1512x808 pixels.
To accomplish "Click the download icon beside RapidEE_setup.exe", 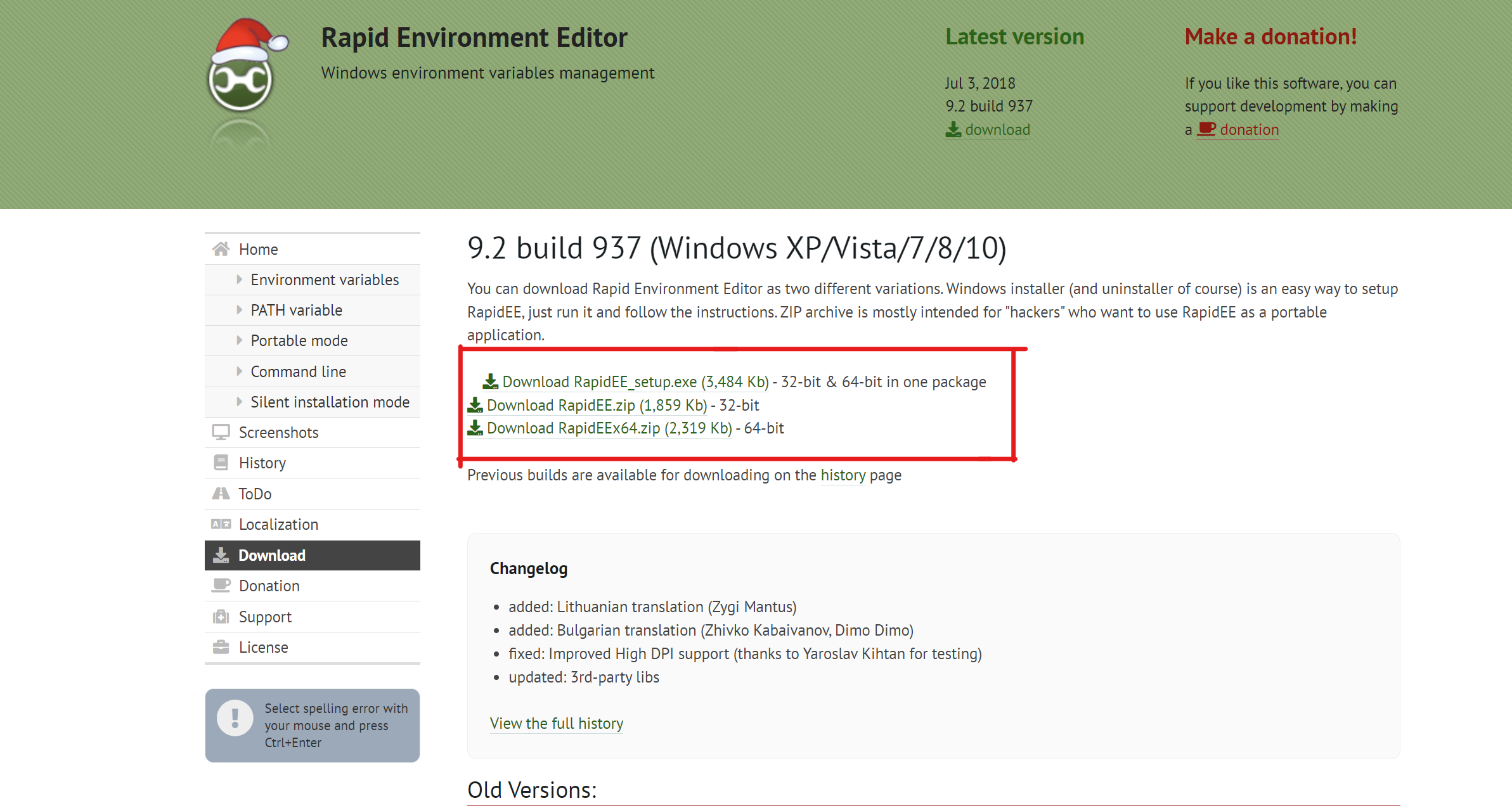I will click(490, 382).
